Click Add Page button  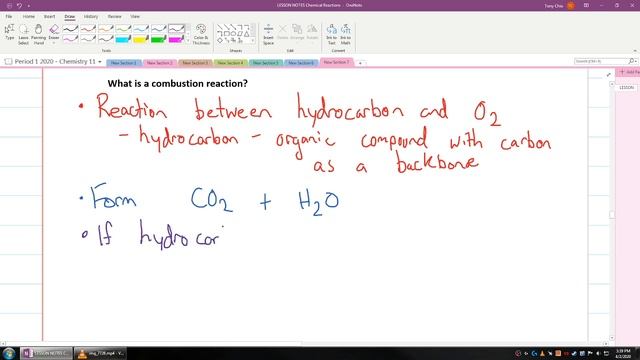coord(630,72)
